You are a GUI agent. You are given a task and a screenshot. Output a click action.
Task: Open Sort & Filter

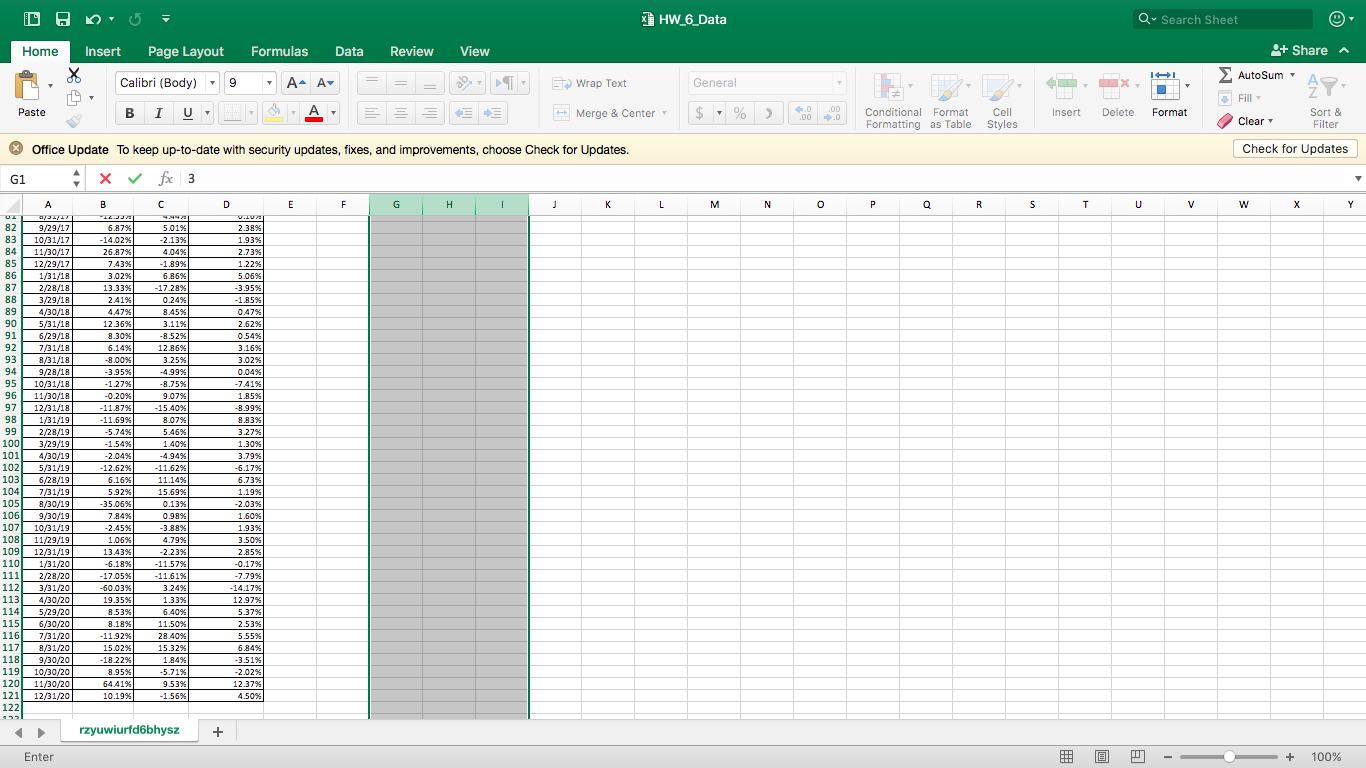[1326, 102]
